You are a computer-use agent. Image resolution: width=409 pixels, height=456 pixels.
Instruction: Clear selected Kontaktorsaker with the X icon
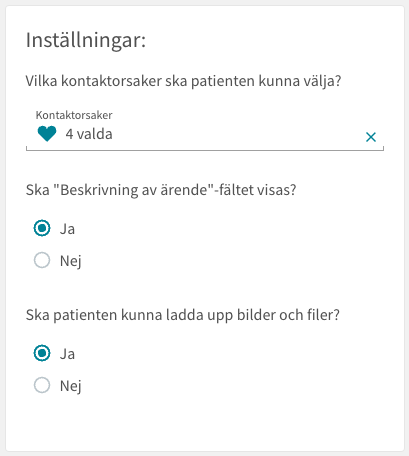[x=371, y=137]
